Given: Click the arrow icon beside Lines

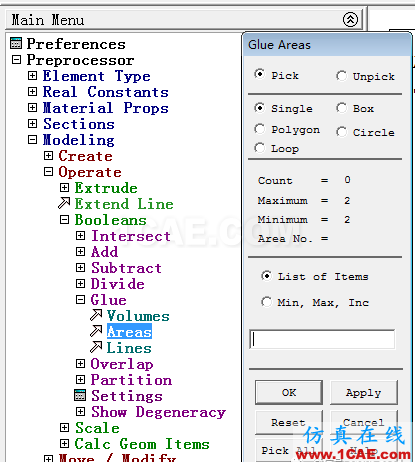Looking at the screenshot, I should [96, 347].
